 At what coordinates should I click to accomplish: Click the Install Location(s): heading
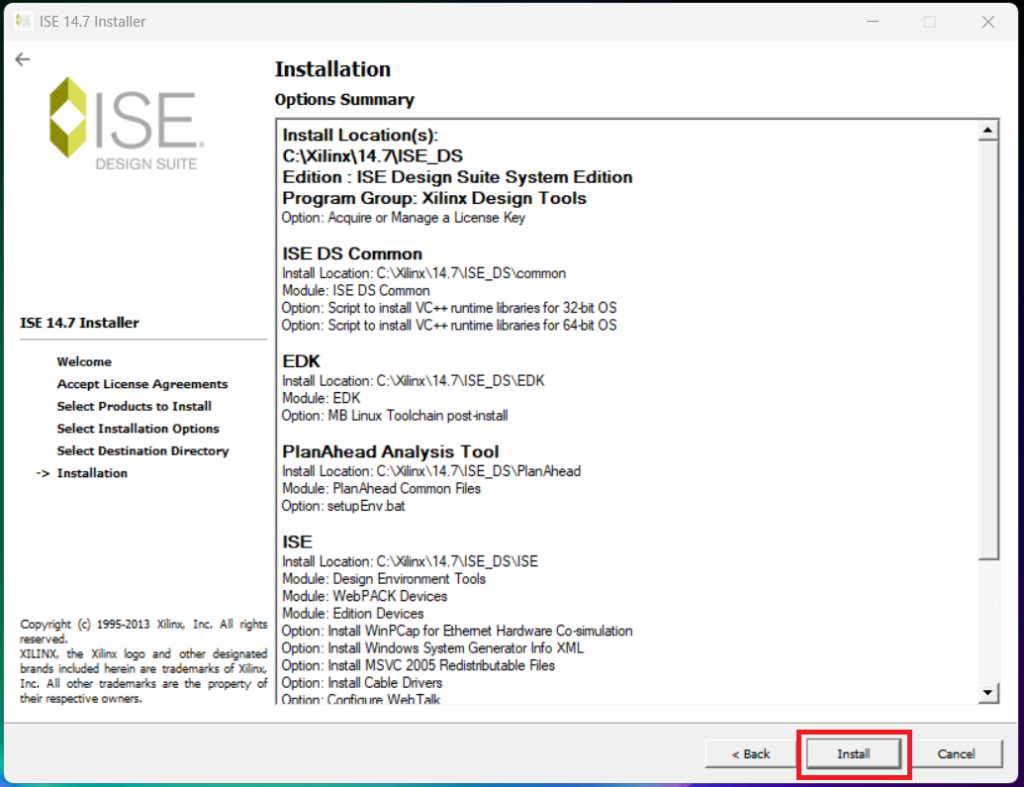tap(360, 135)
